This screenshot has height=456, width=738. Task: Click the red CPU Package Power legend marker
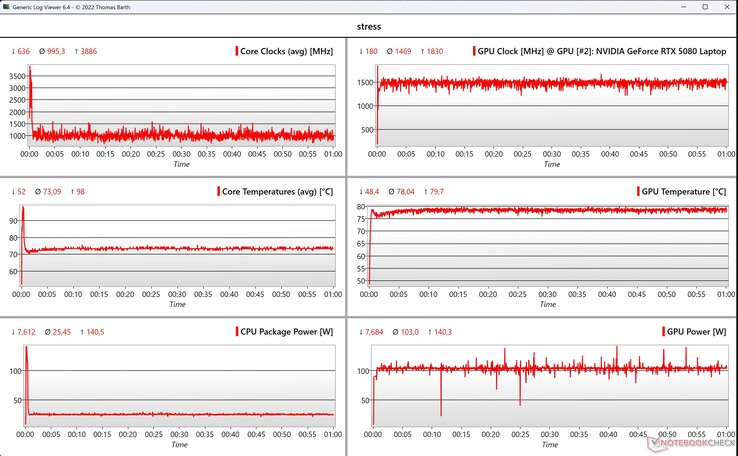point(236,331)
